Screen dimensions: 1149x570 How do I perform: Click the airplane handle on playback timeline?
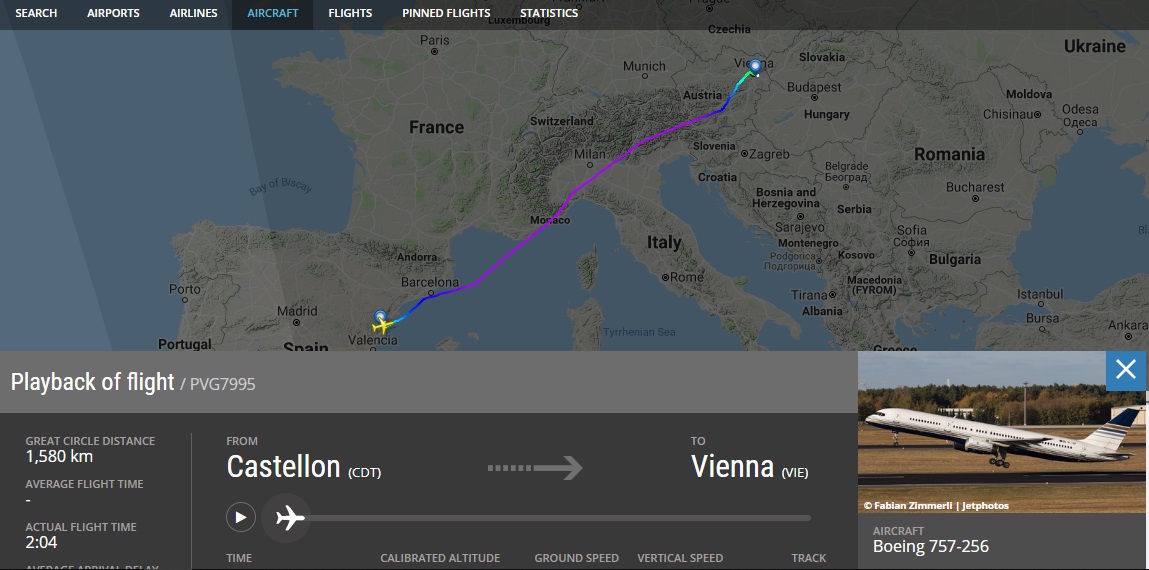pyautogui.click(x=290, y=518)
